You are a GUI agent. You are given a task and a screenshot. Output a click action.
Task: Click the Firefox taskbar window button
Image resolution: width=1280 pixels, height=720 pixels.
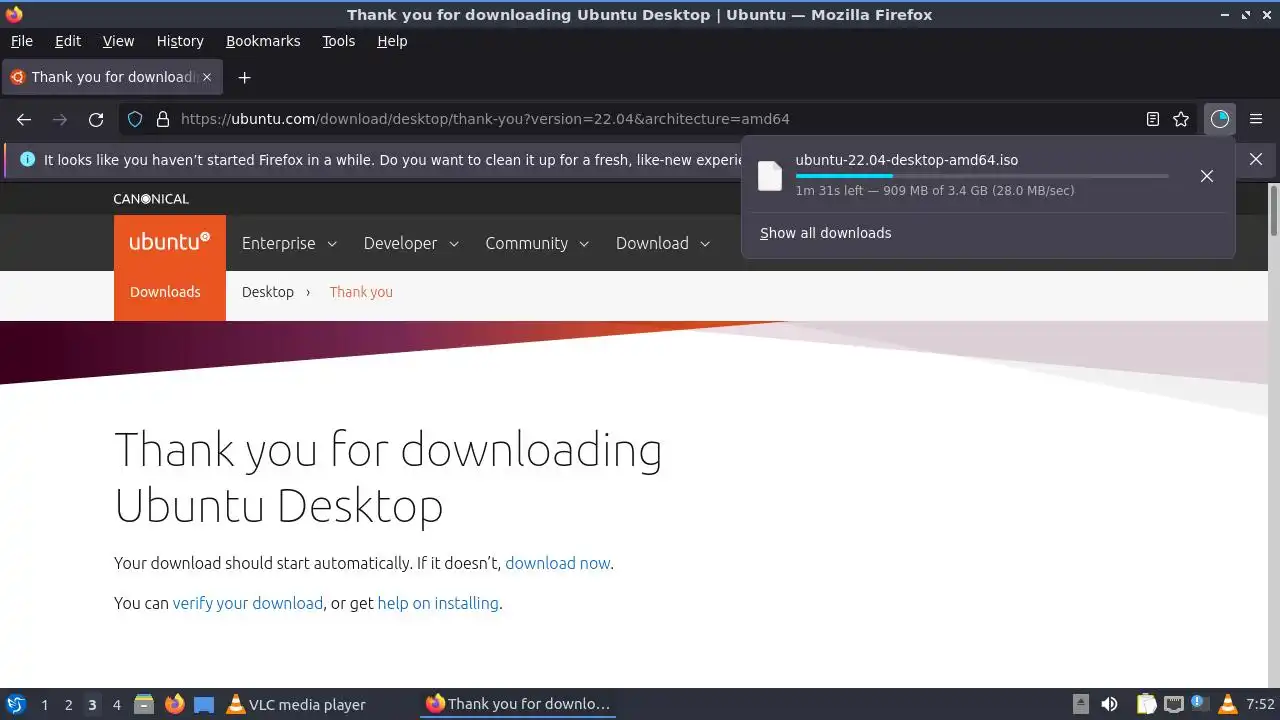[518, 704]
